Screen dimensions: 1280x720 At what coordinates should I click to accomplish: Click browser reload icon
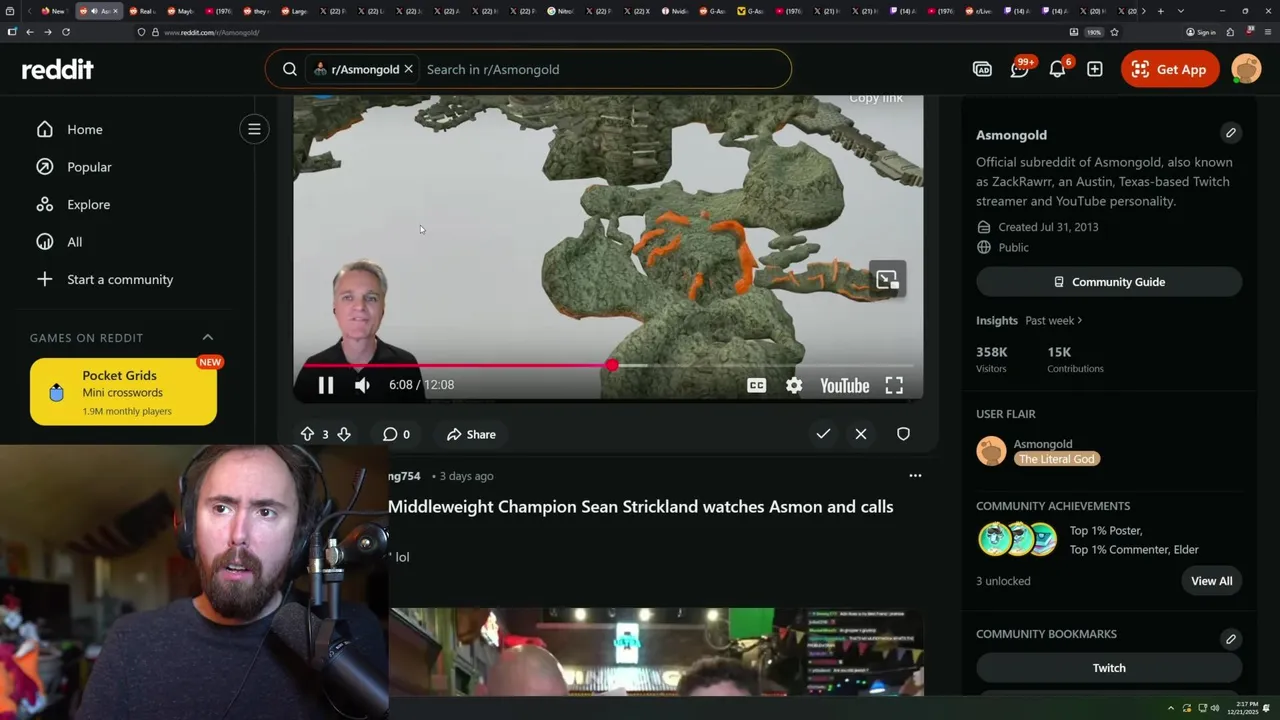click(x=66, y=32)
